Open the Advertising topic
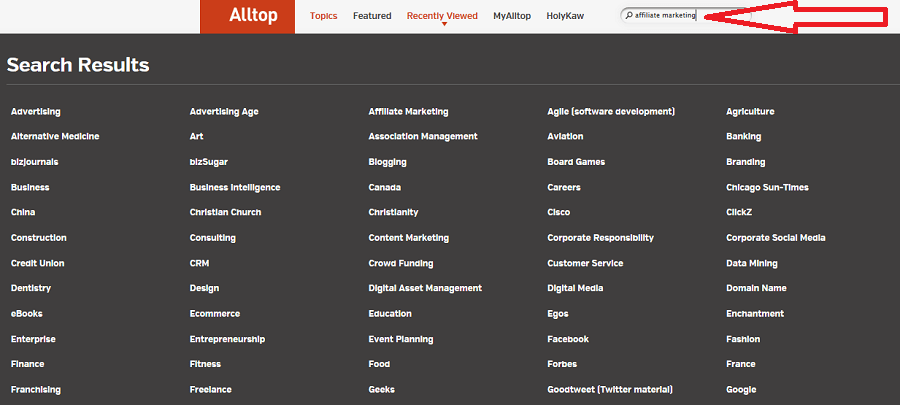 (x=36, y=111)
